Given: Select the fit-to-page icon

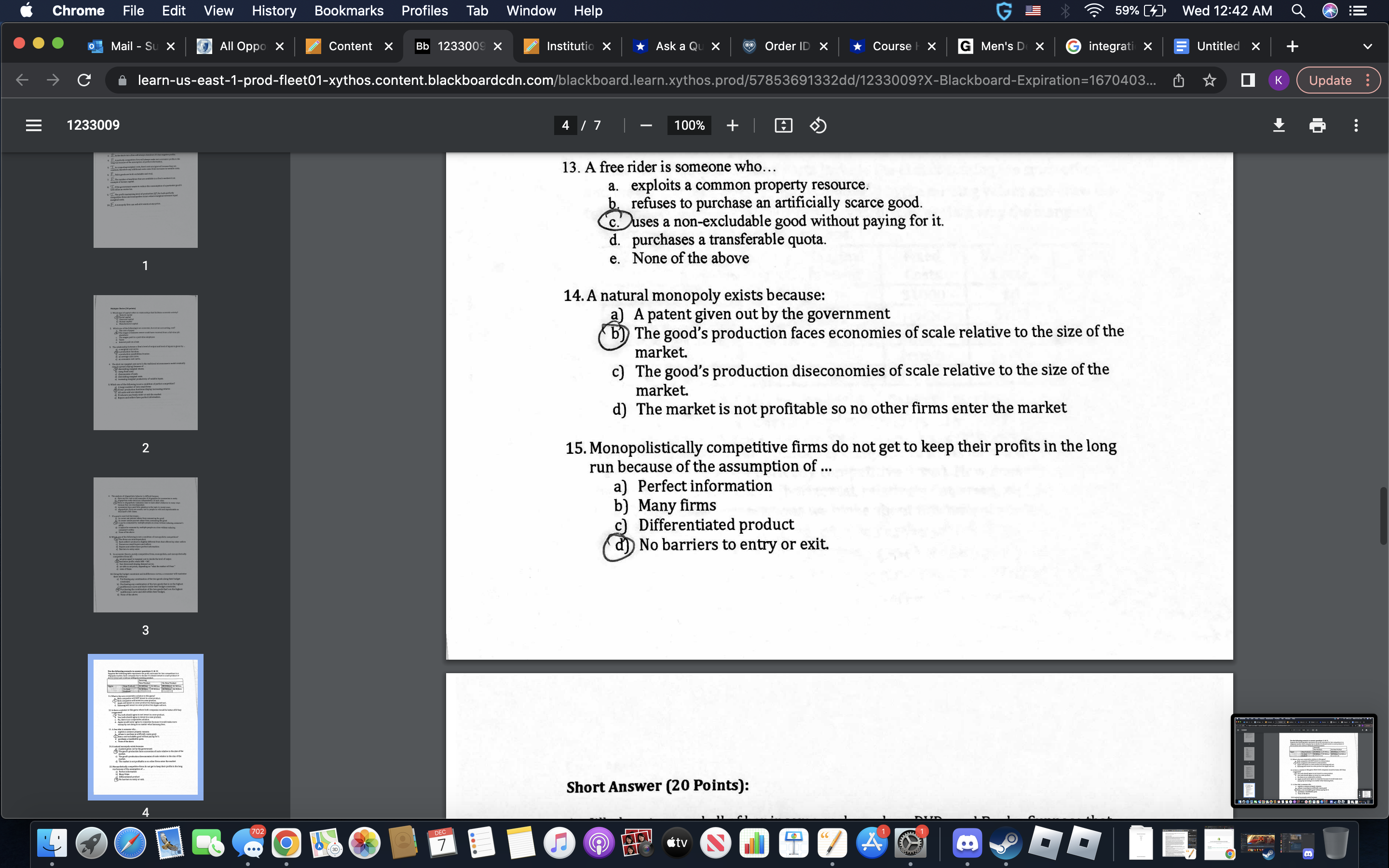Looking at the screenshot, I should point(784,125).
